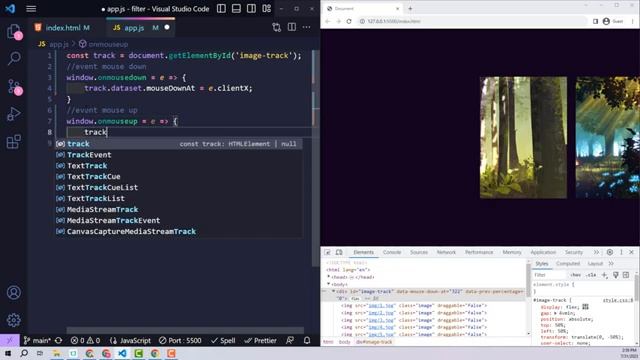
Task: Expand the head element in DOM tree
Action: (x=329, y=277)
